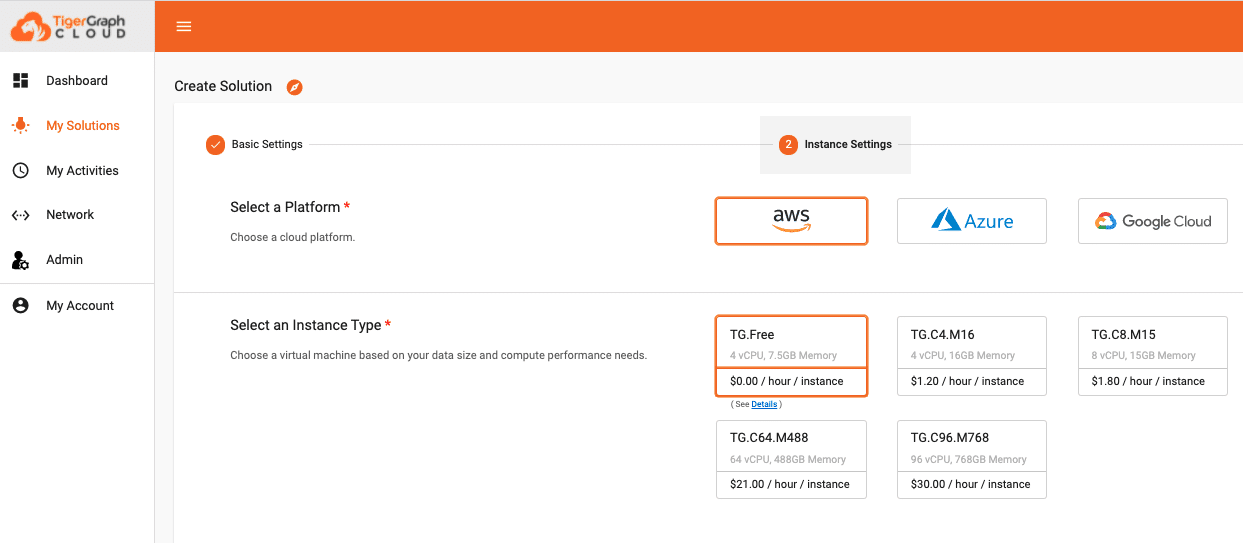Select the TG.C4.M16 instance type
This screenshot has width=1243, height=543.
[x=972, y=356]
